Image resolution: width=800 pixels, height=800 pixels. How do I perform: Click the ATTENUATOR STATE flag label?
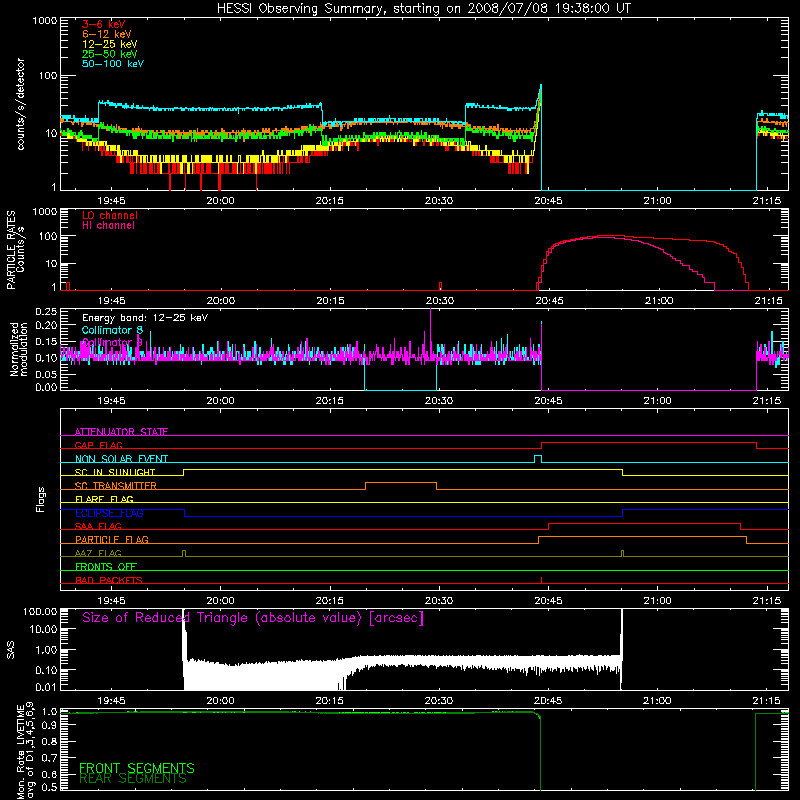[x=121, y=432]
